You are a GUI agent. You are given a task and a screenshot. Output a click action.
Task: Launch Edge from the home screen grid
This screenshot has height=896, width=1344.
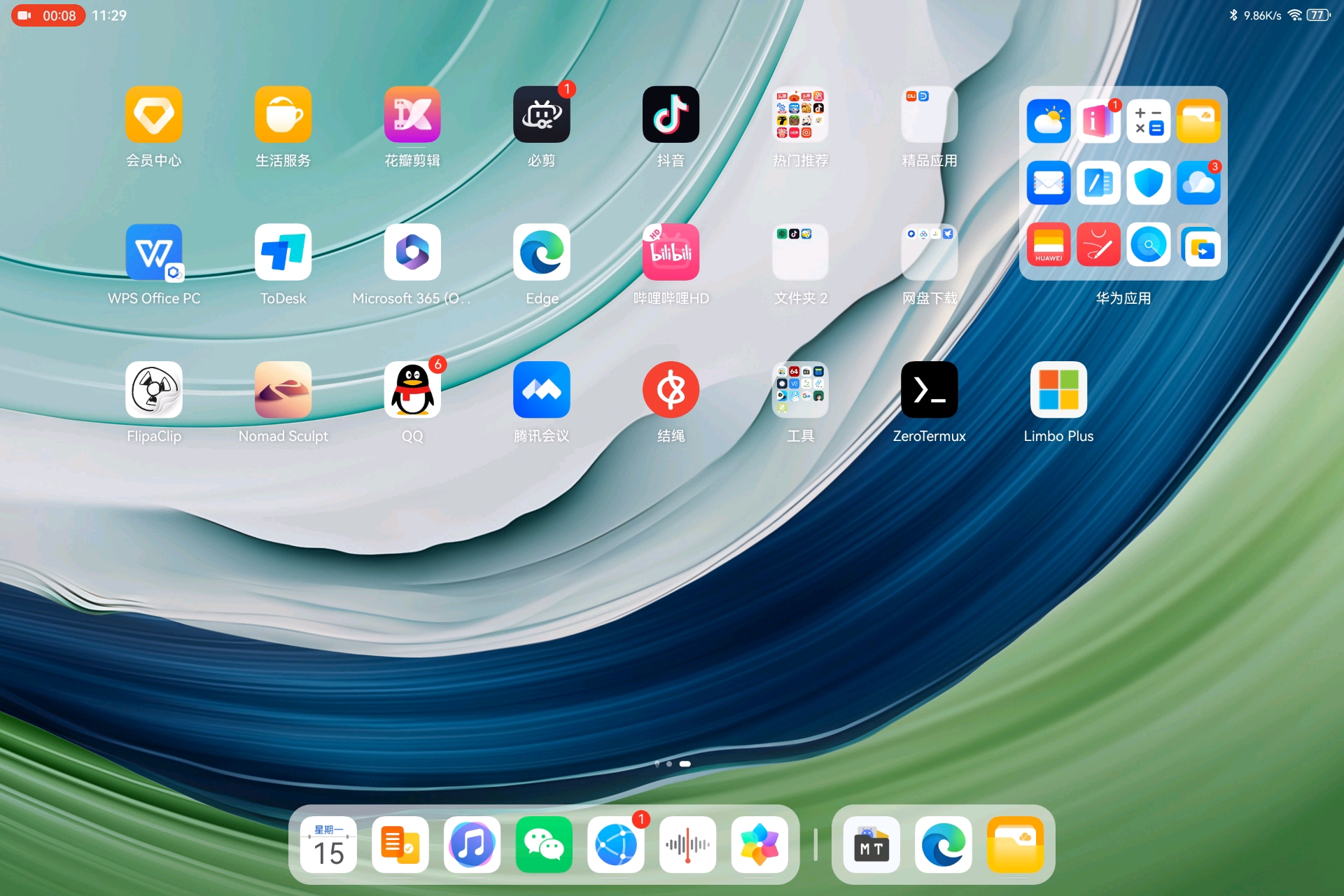542,252
